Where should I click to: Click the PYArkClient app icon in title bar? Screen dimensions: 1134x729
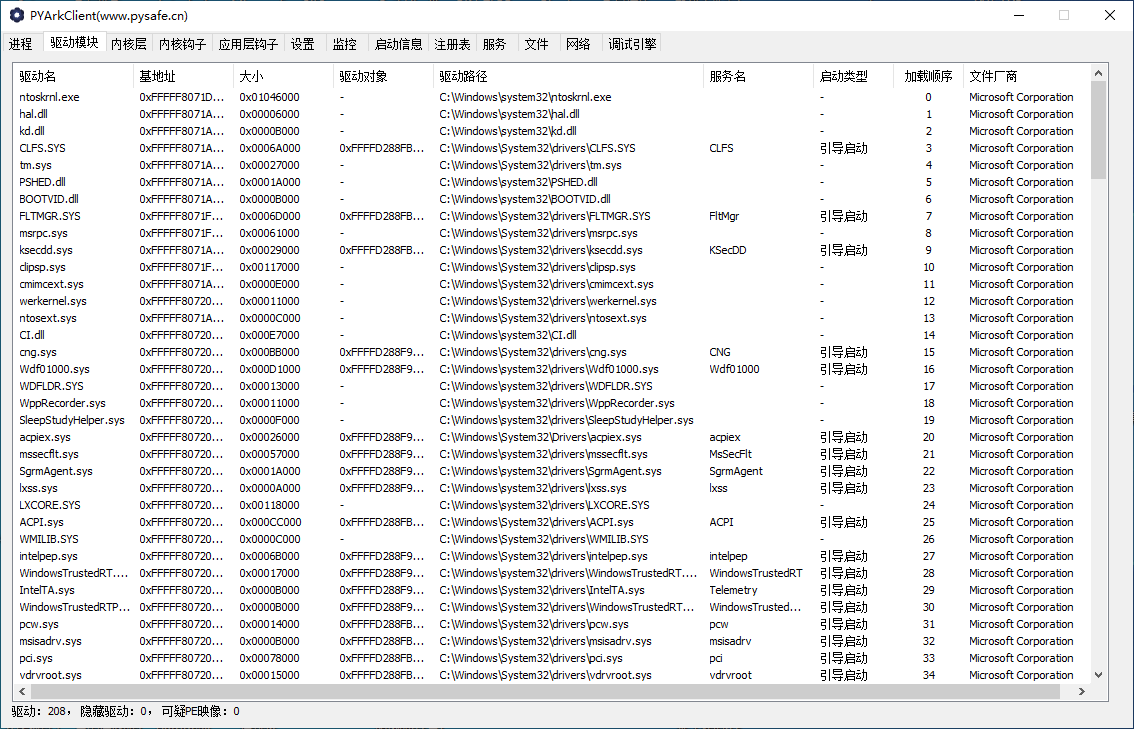click(x=16, y=15)
